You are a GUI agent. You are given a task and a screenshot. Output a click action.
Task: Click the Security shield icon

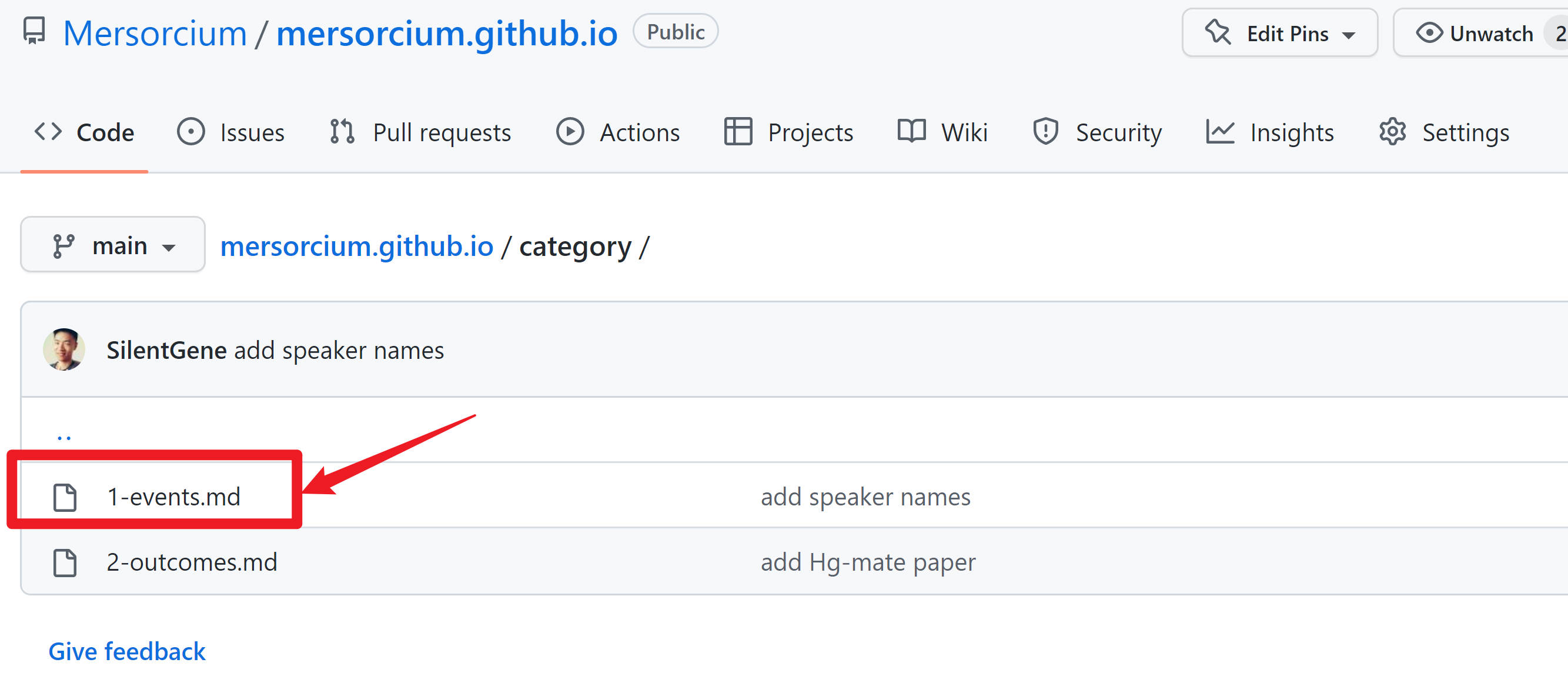(x=1045, y=132)
